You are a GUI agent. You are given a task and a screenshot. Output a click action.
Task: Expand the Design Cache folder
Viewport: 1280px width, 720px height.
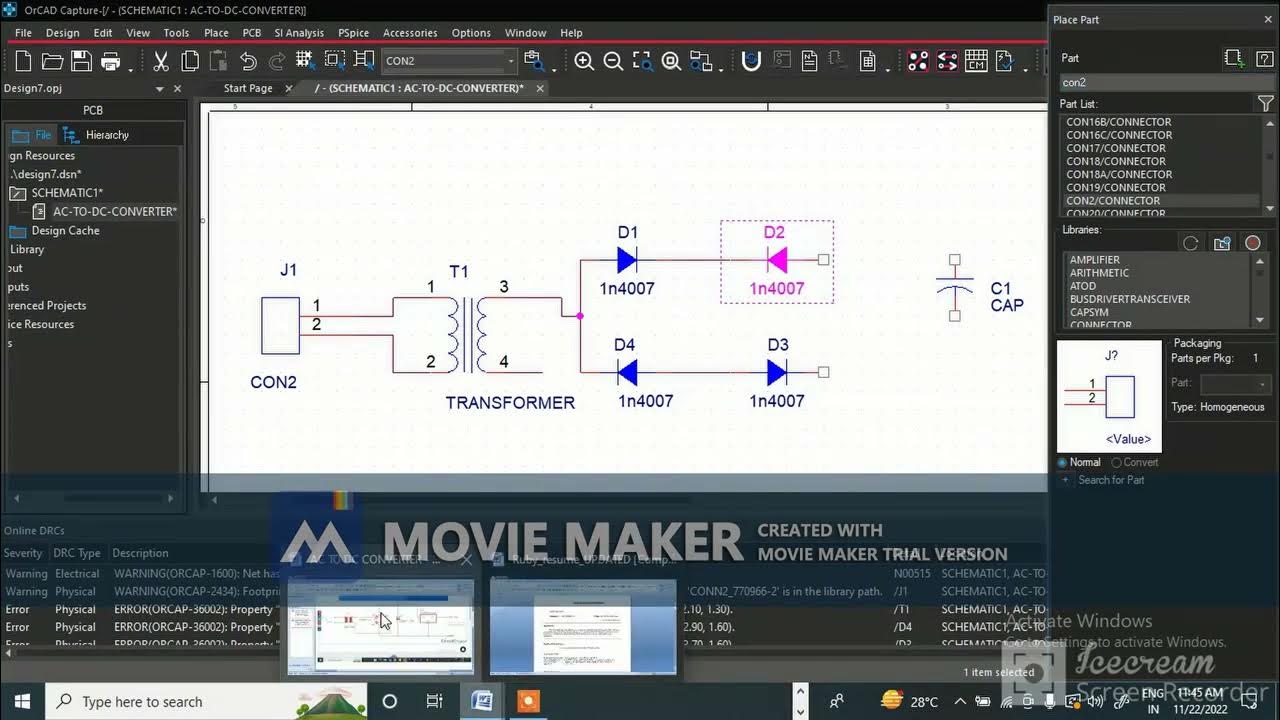[18, 231]
